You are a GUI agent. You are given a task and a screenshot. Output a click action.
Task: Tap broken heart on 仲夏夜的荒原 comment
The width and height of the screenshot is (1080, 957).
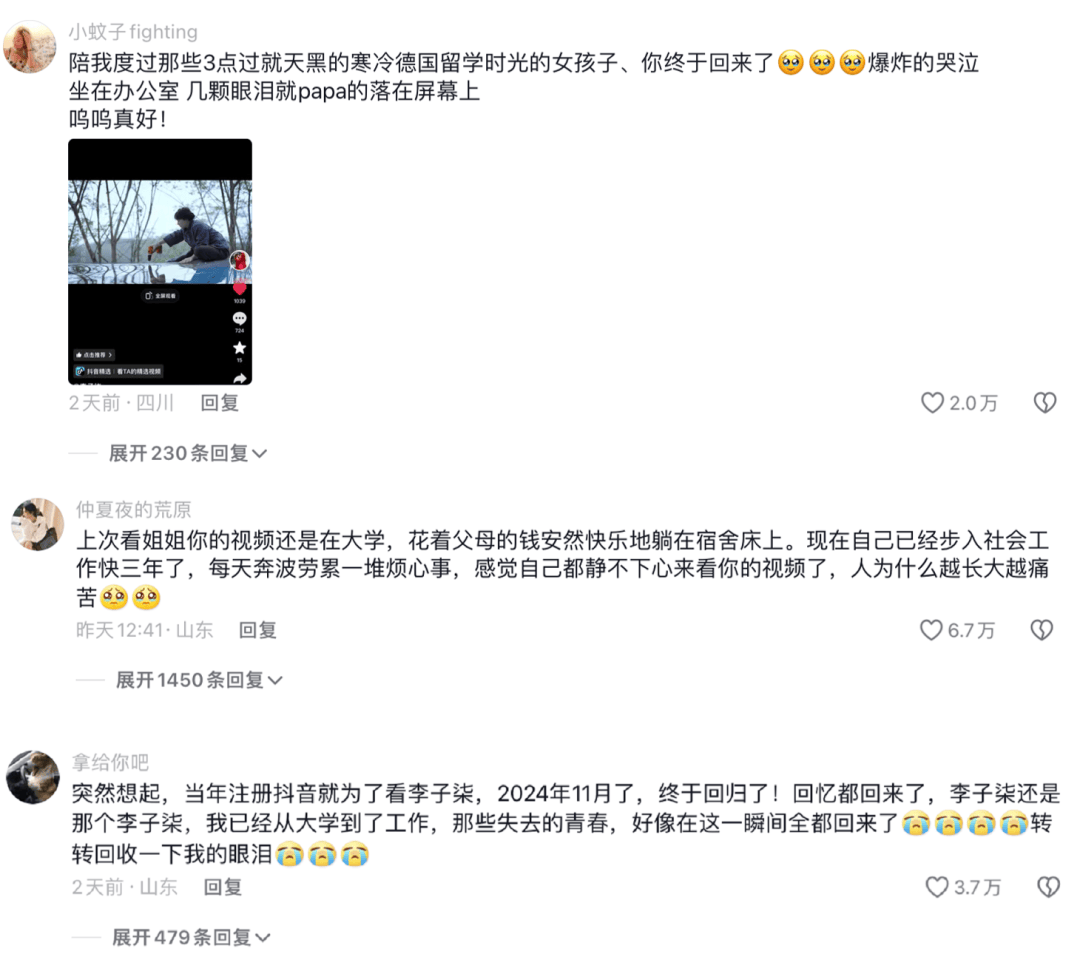click(x=1041, y=630)
